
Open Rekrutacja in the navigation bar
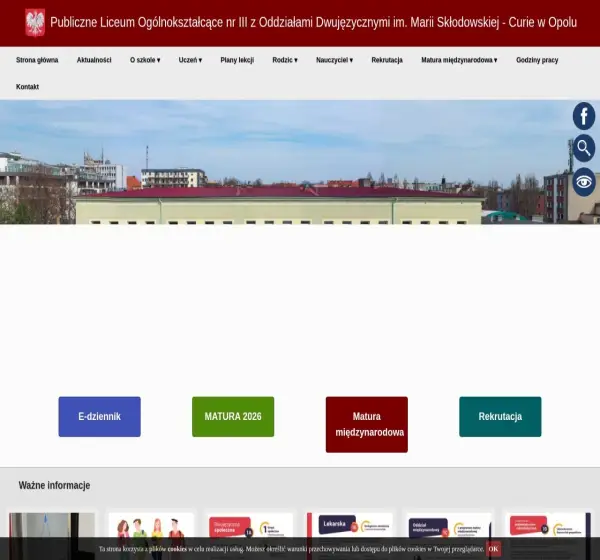click(x=387, y=60)
